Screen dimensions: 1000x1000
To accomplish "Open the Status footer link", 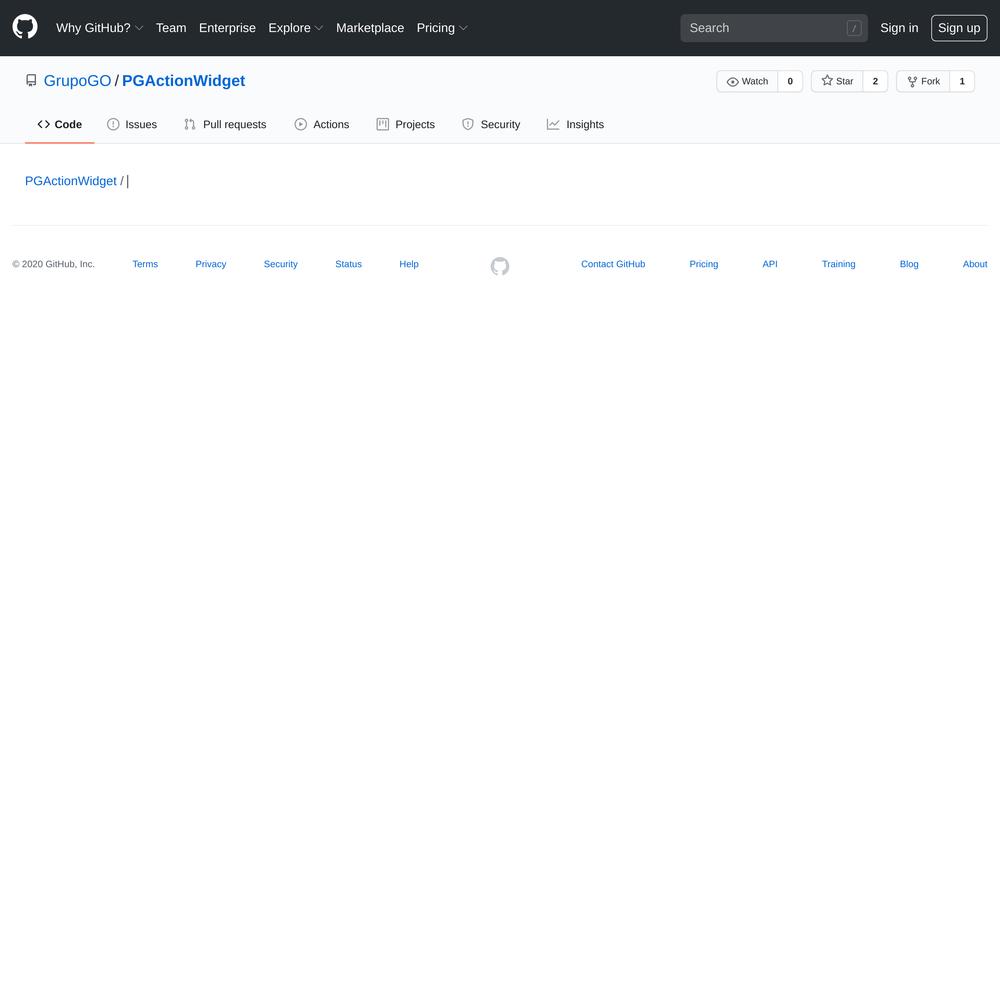I will (348, 264).
